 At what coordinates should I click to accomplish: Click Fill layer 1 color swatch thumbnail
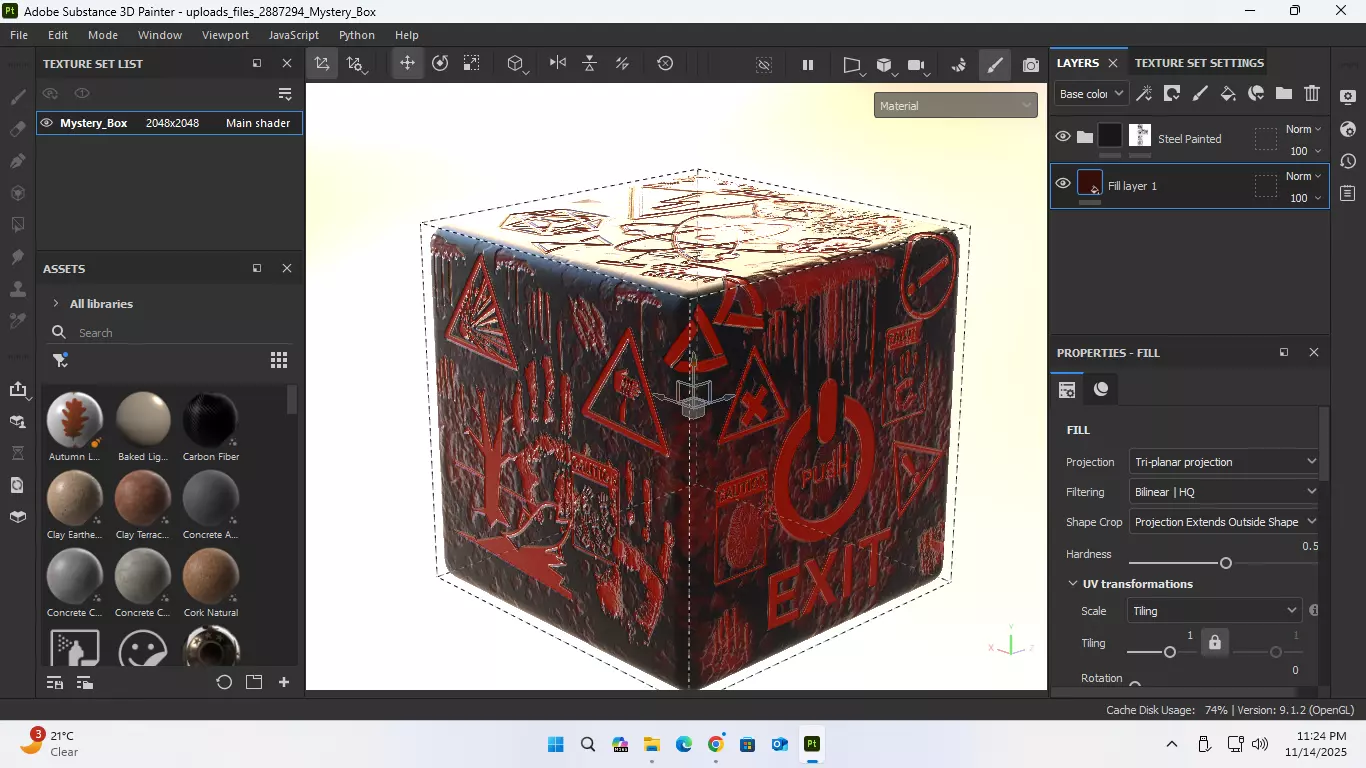click(x=1090, y=184)
